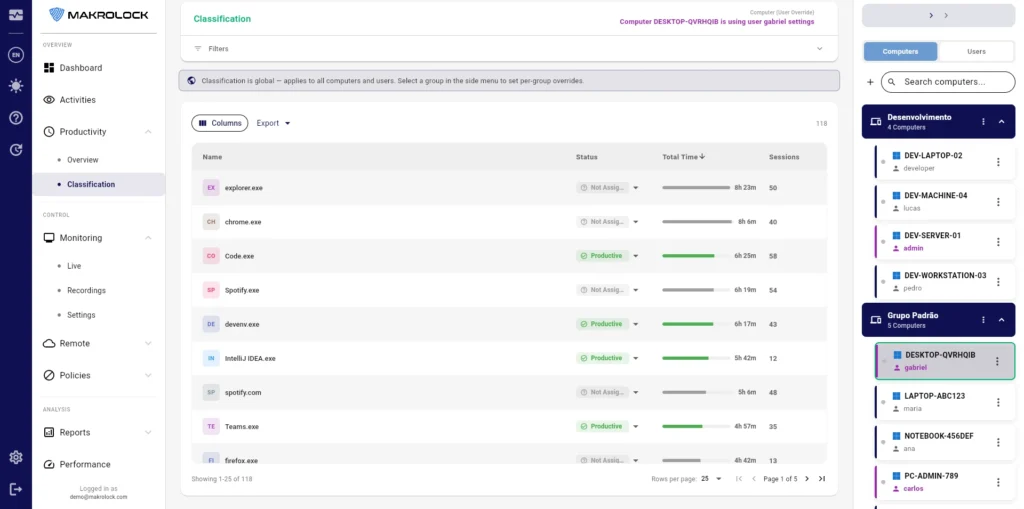Image resolution: width=1024 pixels, height=509 pixels.
Task: Open status dropdown for Spotify.exe
Action: (x=635, y=290)
